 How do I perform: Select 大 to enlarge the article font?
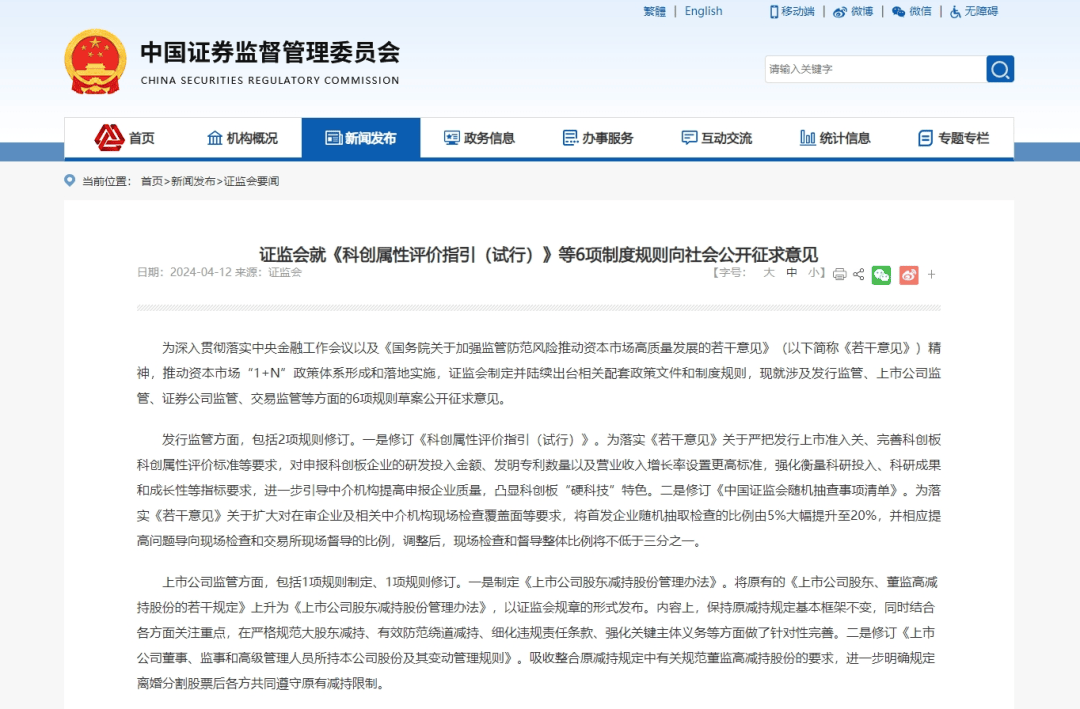[769, 273]
